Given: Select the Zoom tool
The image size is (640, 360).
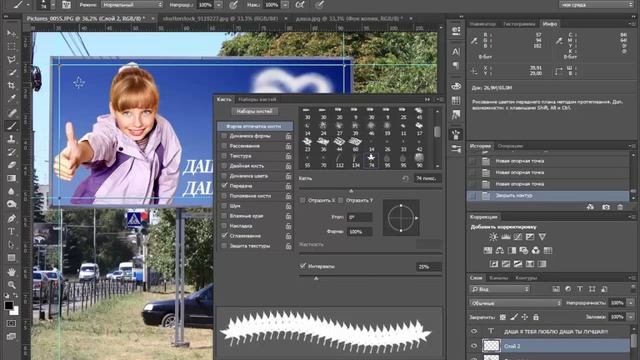Looking at the screenshot, I should pyautogui.click(x=11, y=284).
